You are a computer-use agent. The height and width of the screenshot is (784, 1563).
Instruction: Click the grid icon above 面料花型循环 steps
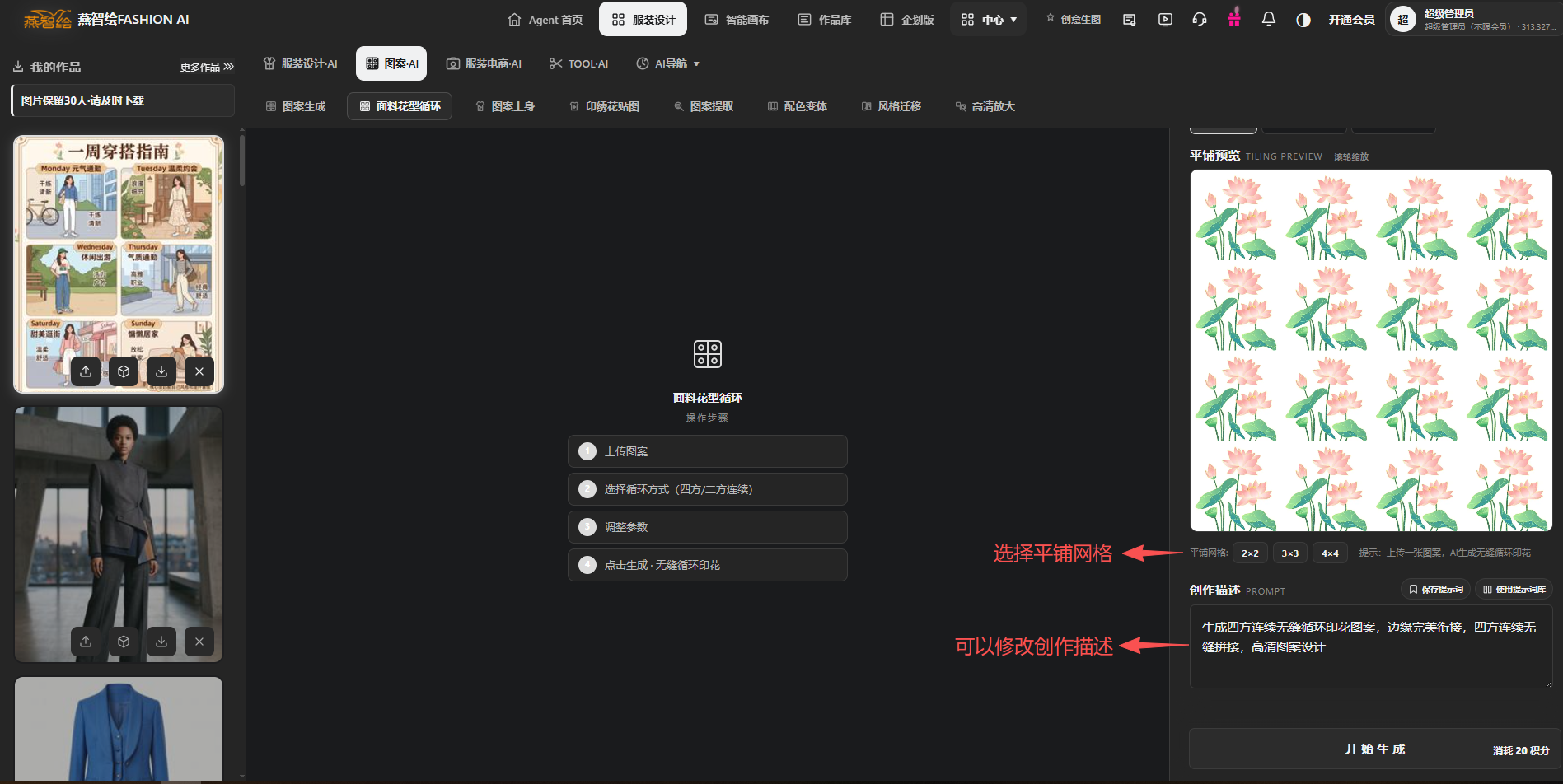(x=708, y=354)
